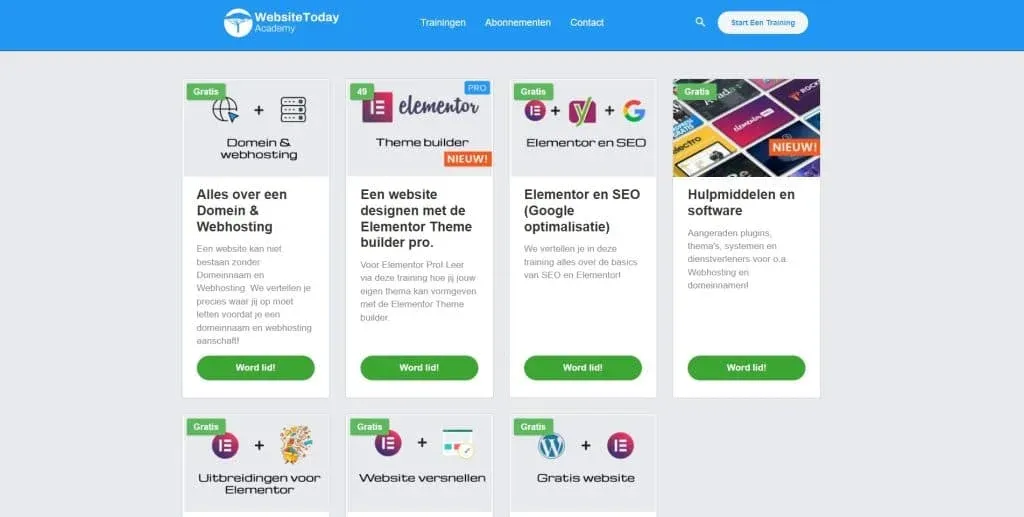The image size is (1024, 517).
Task: Open the Abonnementen menu item
Action: tap(518, 22)
